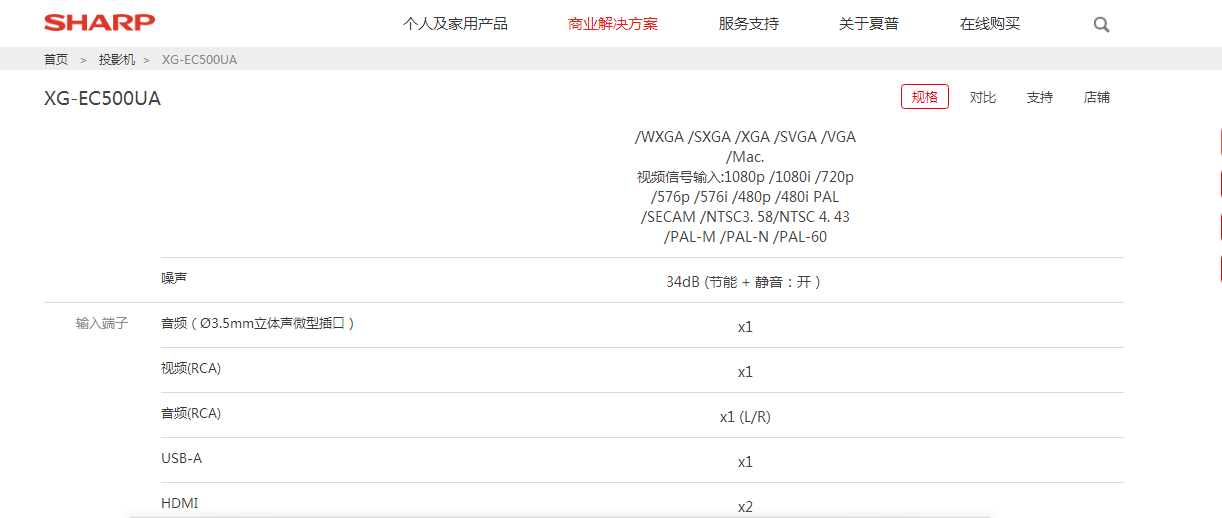This screenshot has width=1222, height=518.
Task: Click the HDMI specification row label
Action: 179,503
